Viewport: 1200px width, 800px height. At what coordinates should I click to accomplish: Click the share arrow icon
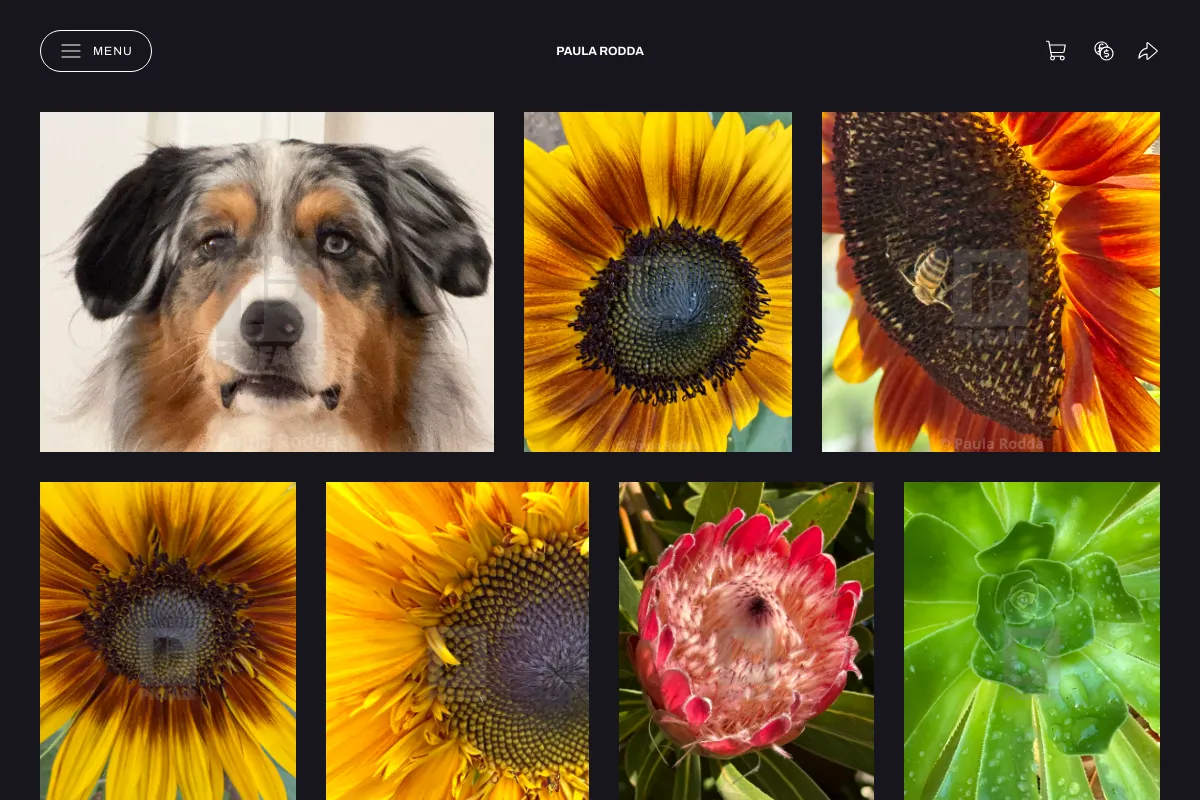tap(1148, 51)
